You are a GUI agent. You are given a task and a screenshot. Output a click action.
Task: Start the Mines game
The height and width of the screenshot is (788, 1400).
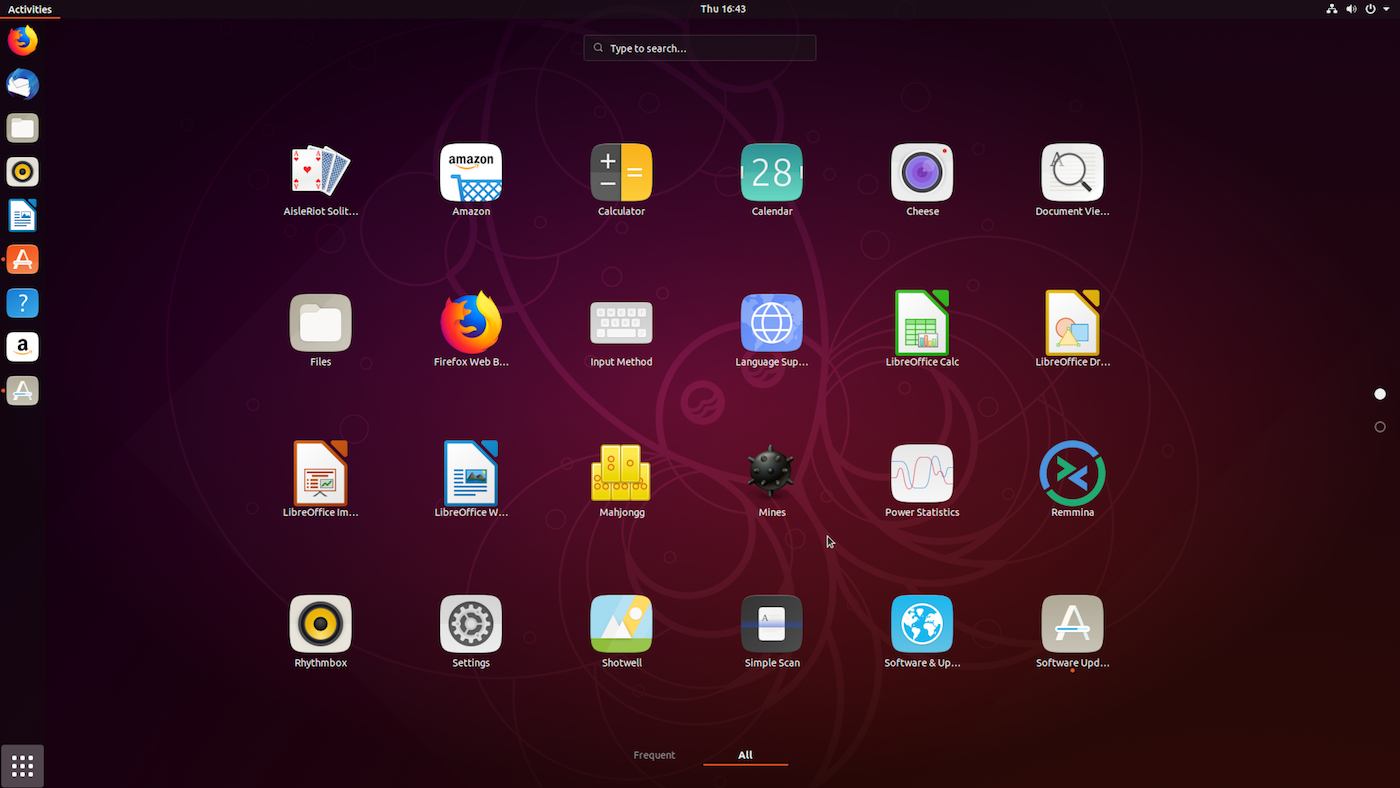771,480
